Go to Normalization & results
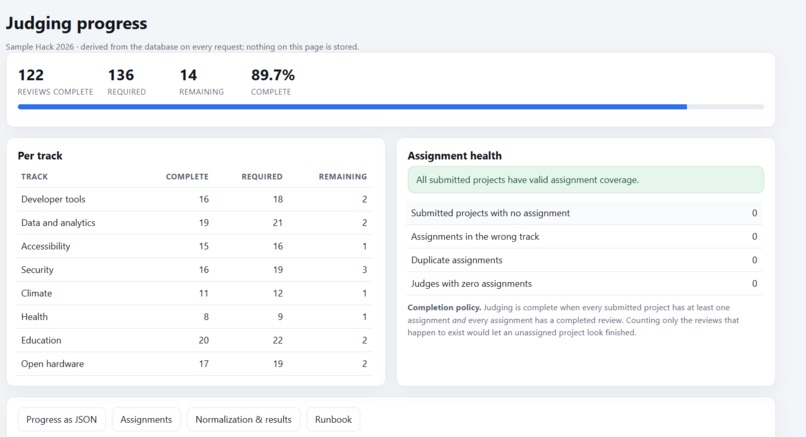 click(x=243, y=420)
